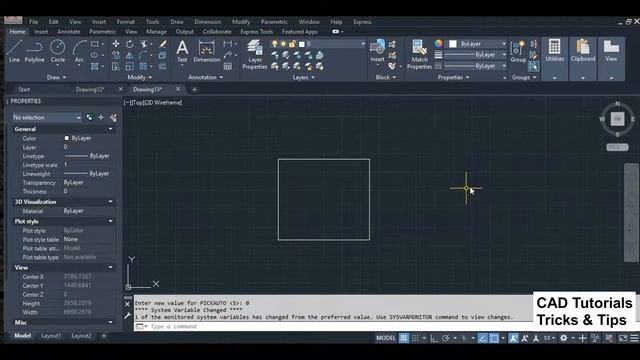The height and width of the screenshot is (360, 640).
Task: Click the ViewCube TOP face
Action: (617, 119)
